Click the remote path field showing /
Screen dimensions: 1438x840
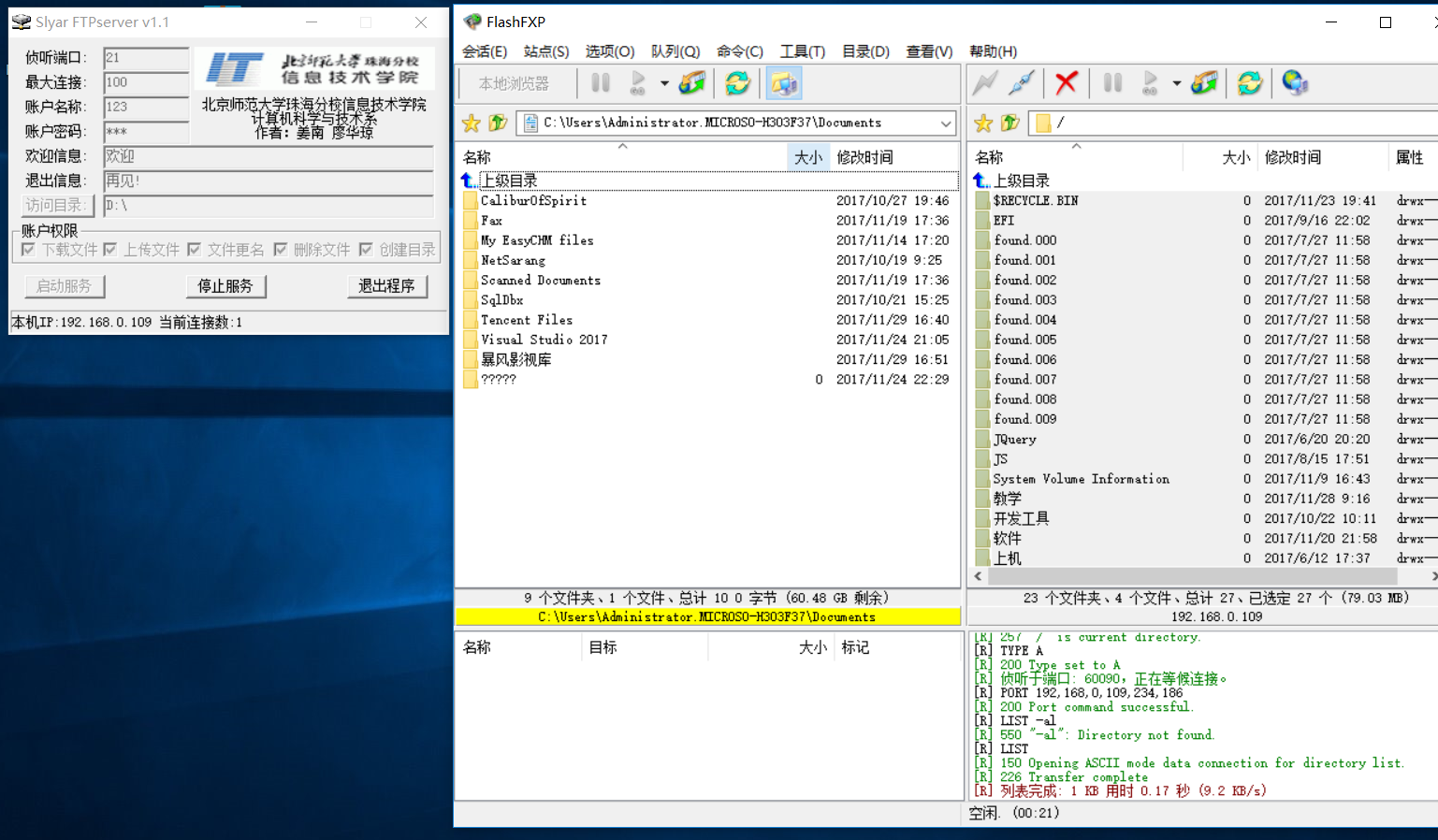[x=1233, y=123]
